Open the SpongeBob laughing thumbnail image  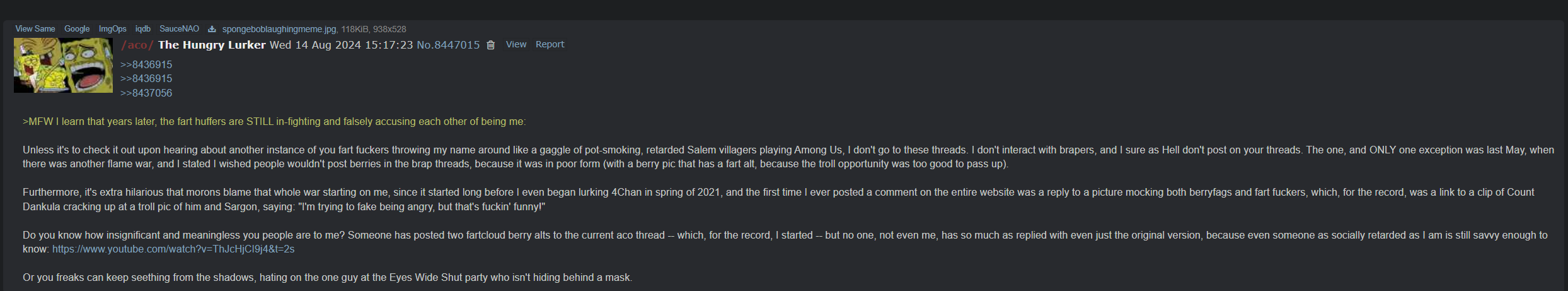(63, 65)
